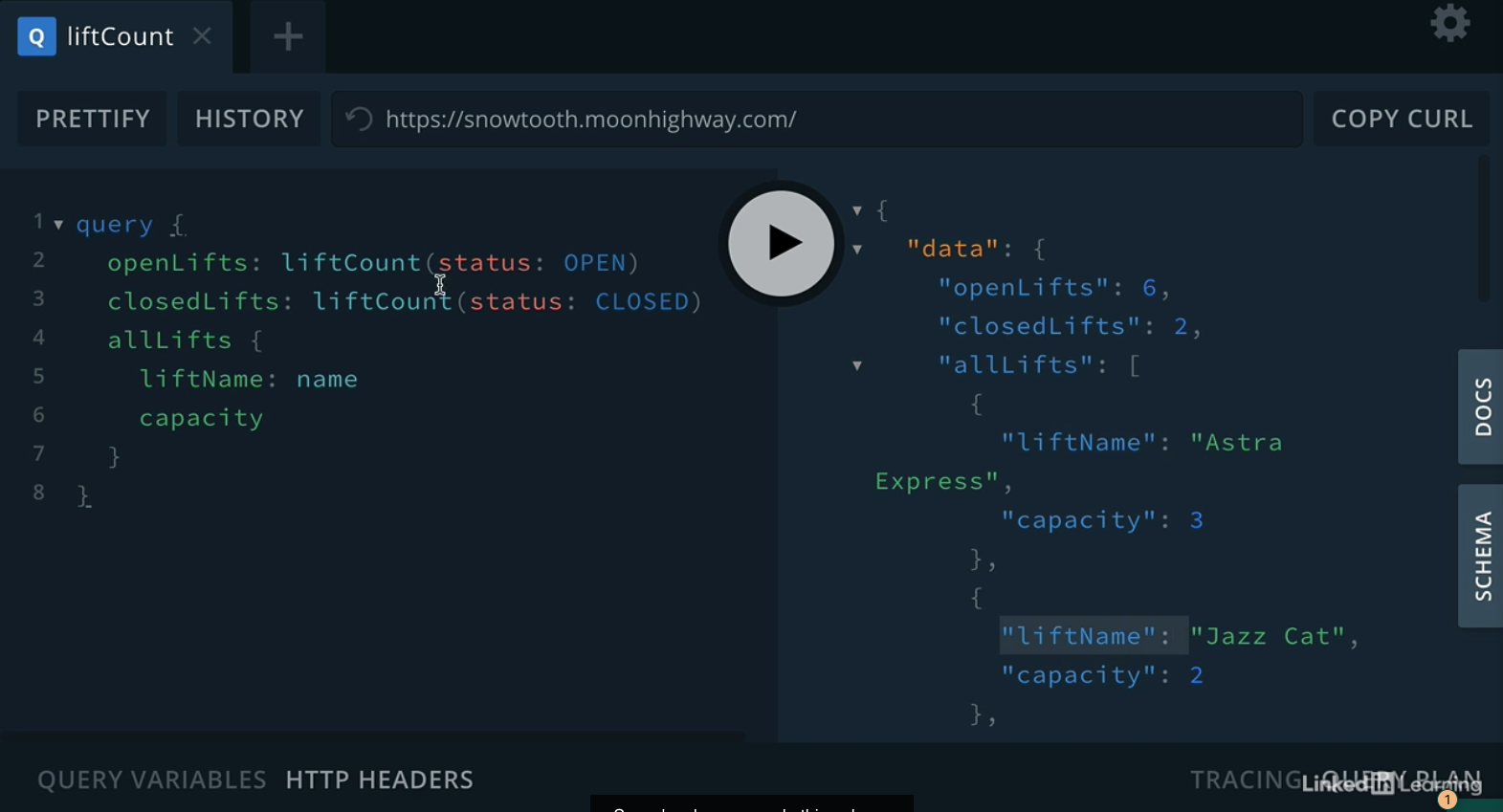The image size is (1503, 812).
Task: Click the query keyword on line 1
Action: [x=115, y=225]
